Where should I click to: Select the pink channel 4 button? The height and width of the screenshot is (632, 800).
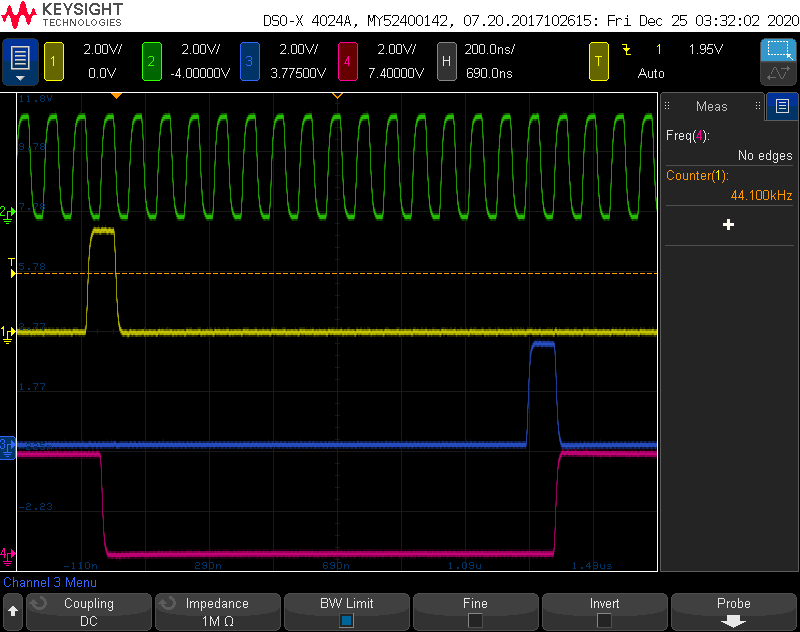click(x=347, y=61)
